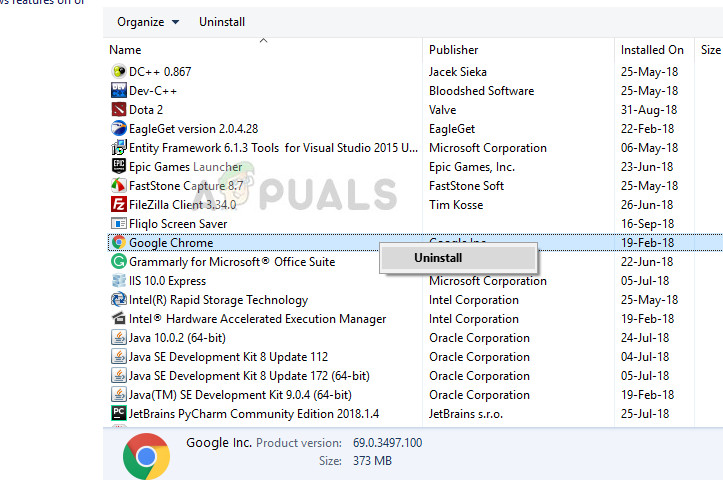Viewport: 723px width, 480px height.
Task: Click the Java 10.0.2 (64-bit) icon
Action: point(119,338)
